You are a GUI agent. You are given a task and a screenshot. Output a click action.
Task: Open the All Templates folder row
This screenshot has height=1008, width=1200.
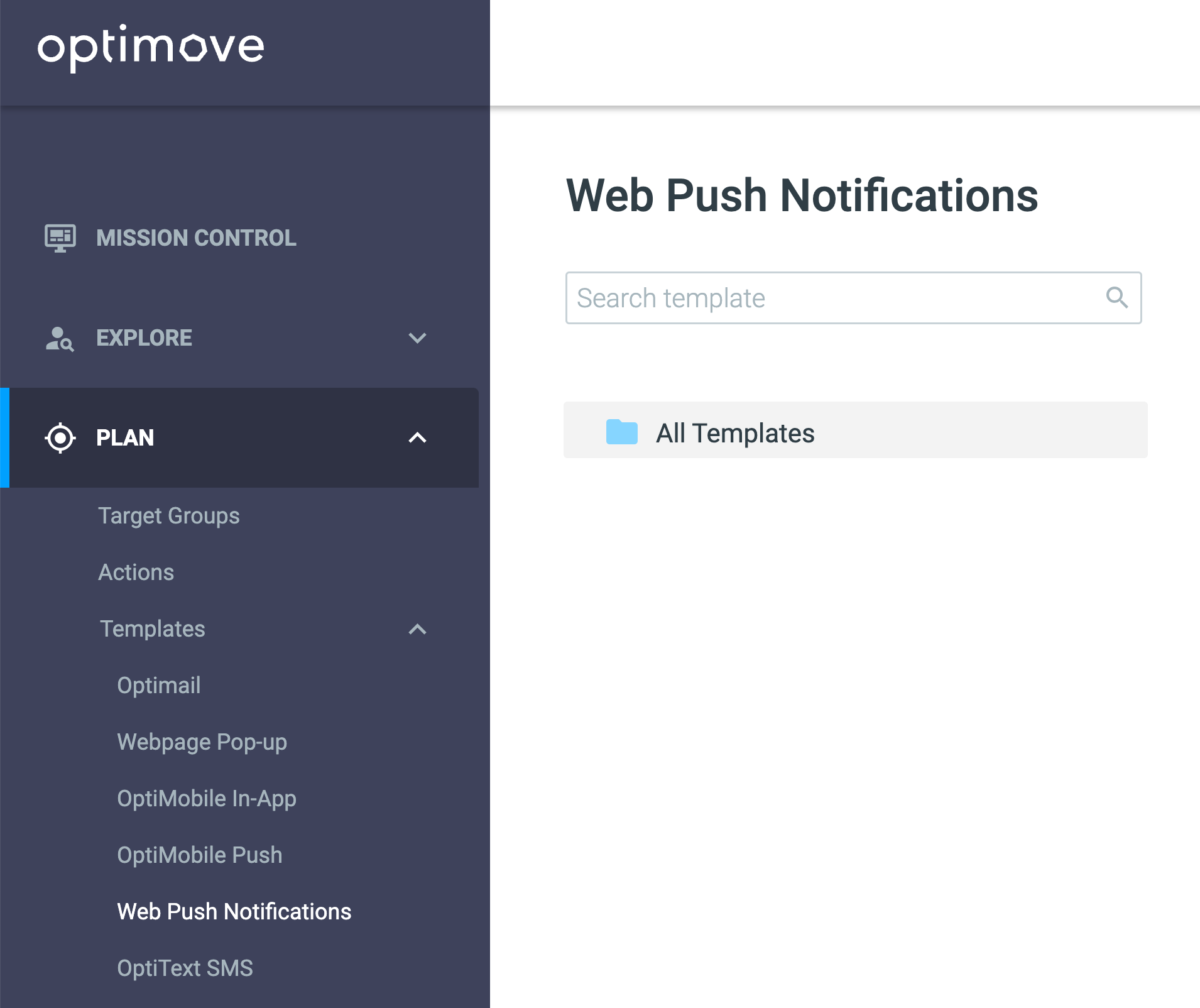click(x=855, y=430)
